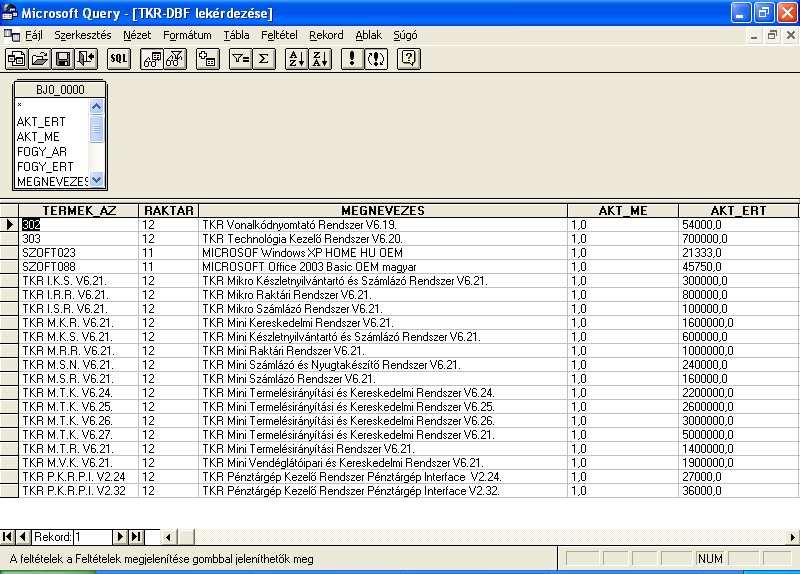Screen dimensions: 800x574
Task: Click the cell TKR I.K.S. V6.21.
Action: pos(79,281)
